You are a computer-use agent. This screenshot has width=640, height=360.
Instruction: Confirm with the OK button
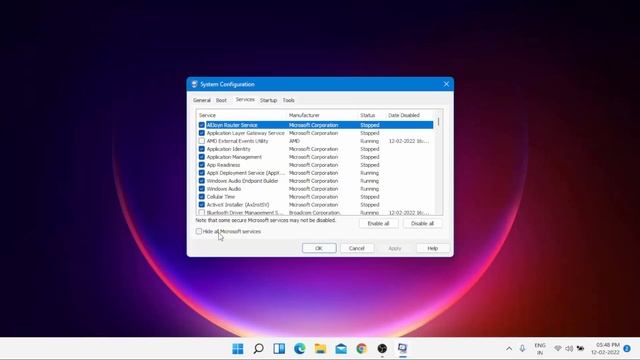pyautogui.click(x=319, y=248)
